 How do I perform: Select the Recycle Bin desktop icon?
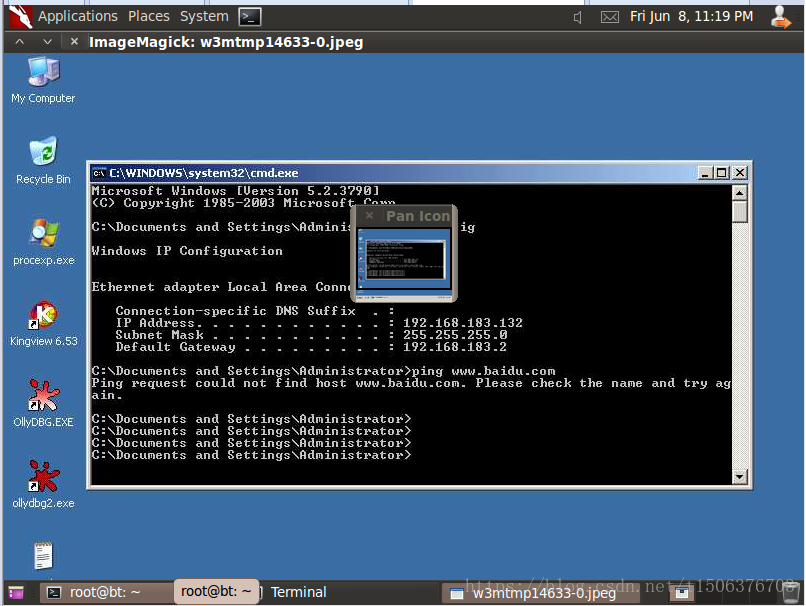[43, 160]
